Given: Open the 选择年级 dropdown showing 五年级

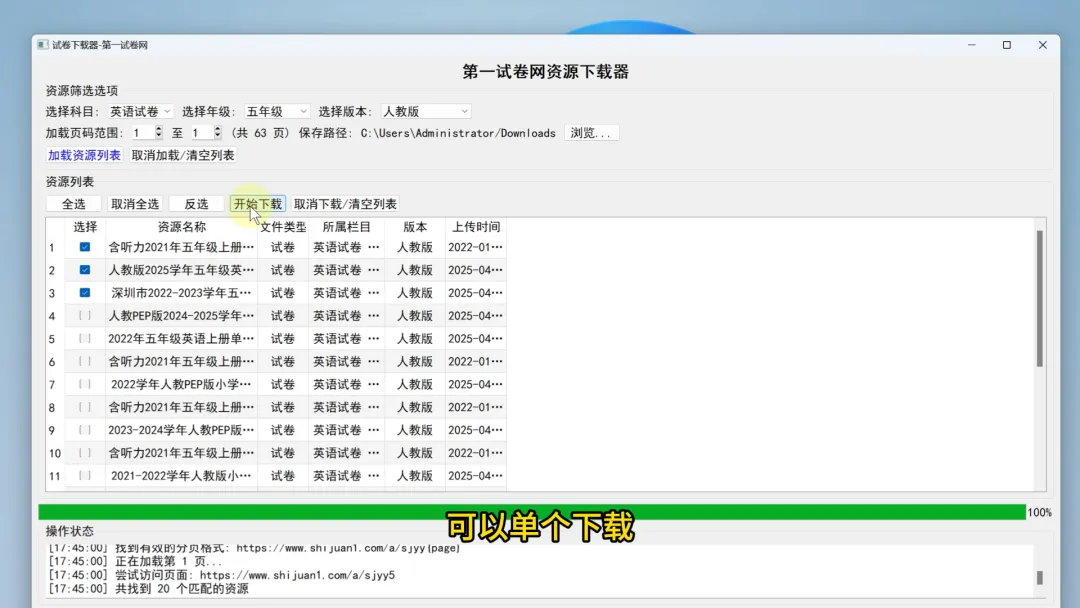Looking at the screenshot, I should (x=276, y=112).
